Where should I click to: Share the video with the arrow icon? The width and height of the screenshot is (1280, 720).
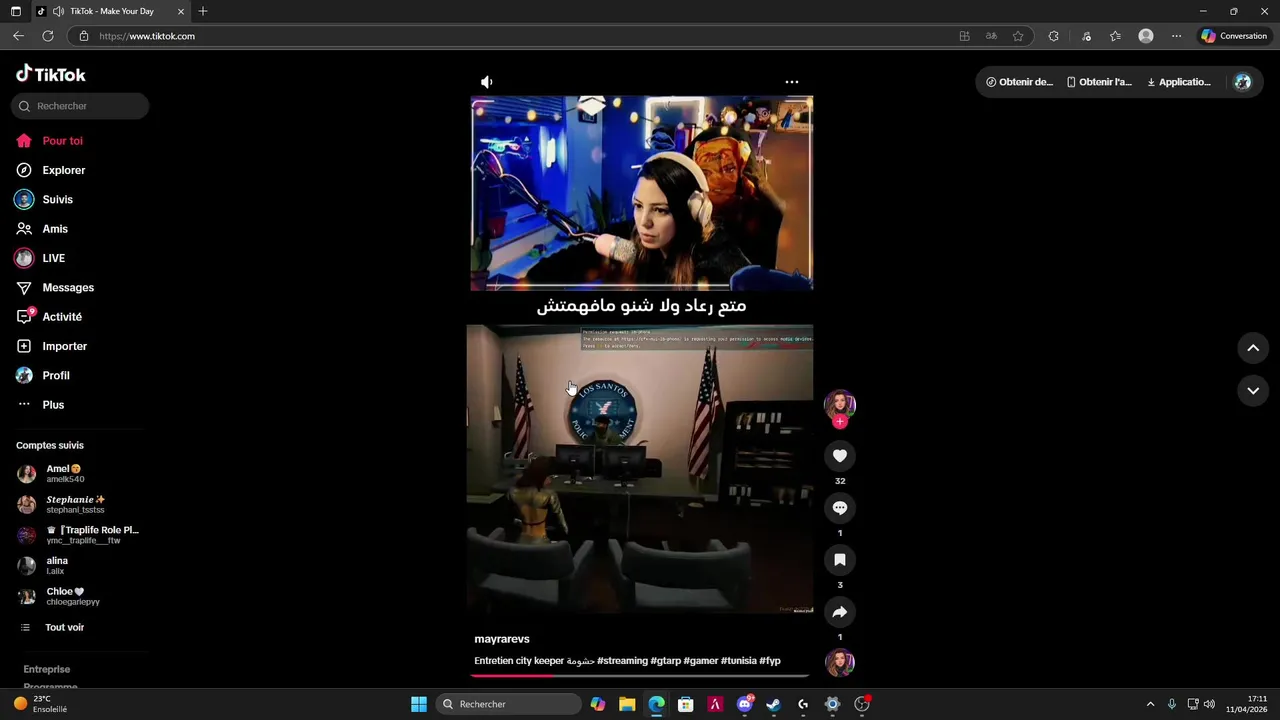(x=840, y=612)
